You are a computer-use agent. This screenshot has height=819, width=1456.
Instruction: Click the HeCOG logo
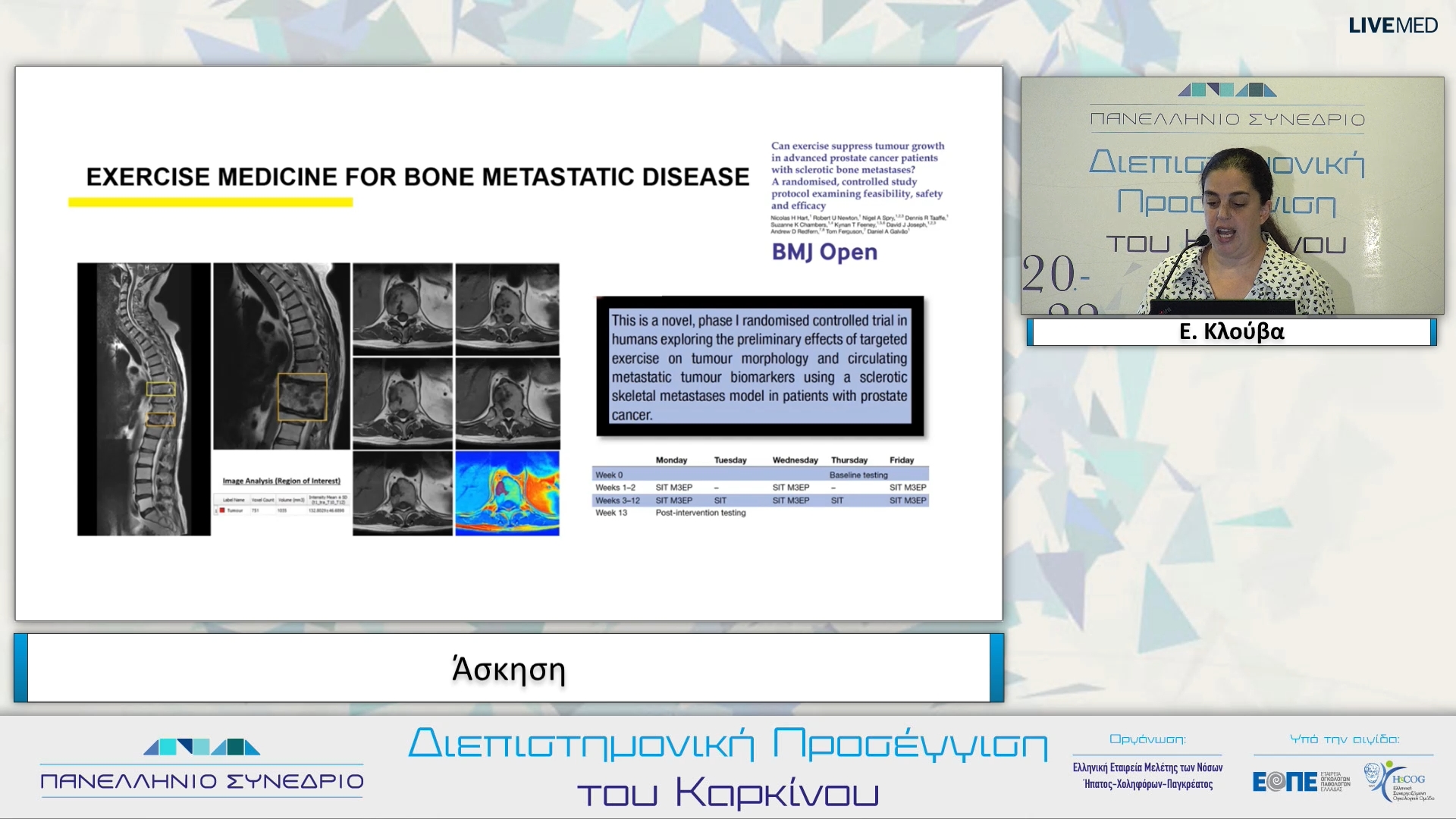(1400, 781)
